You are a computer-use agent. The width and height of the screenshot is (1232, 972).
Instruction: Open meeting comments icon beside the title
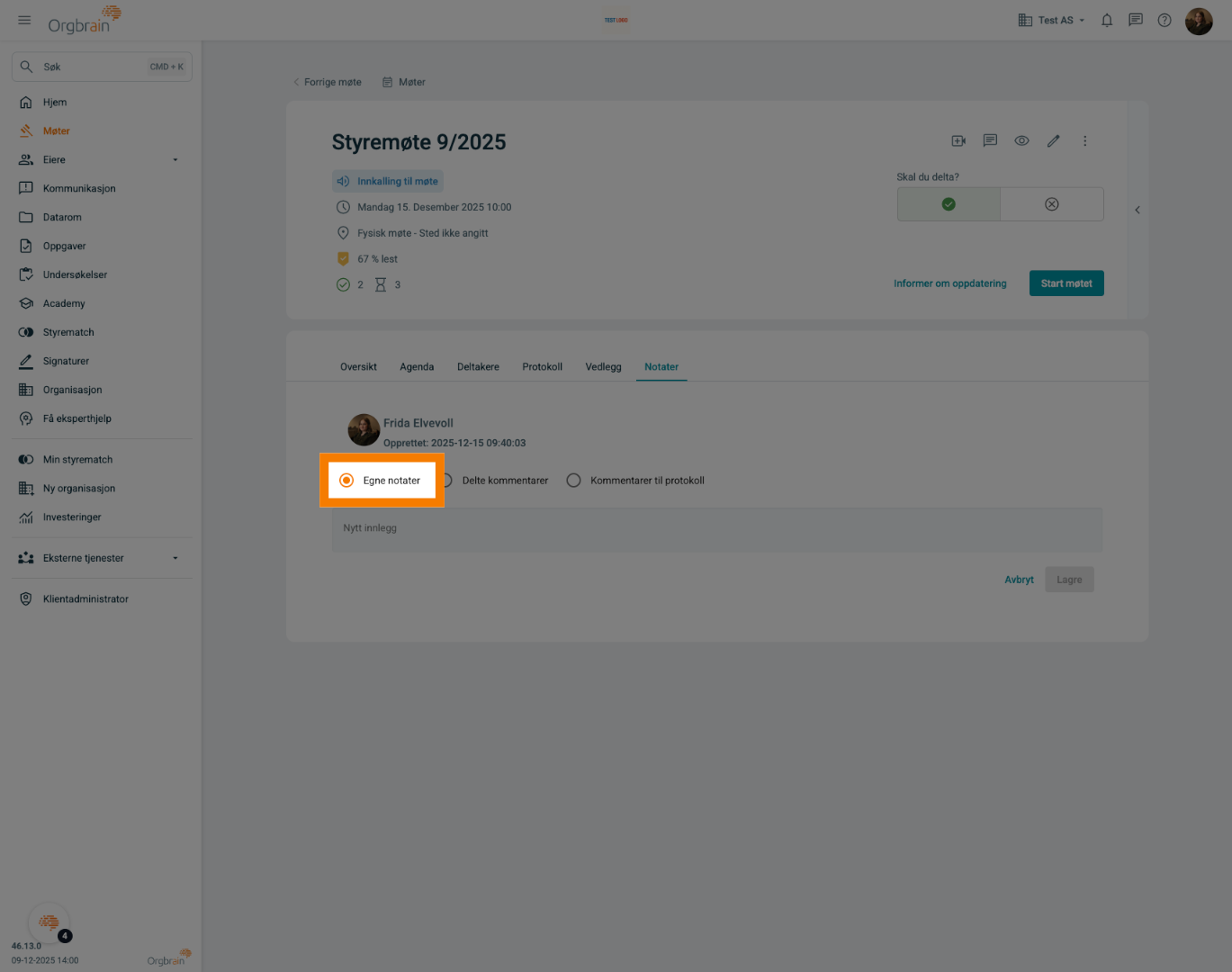click(x=990, y=141)
